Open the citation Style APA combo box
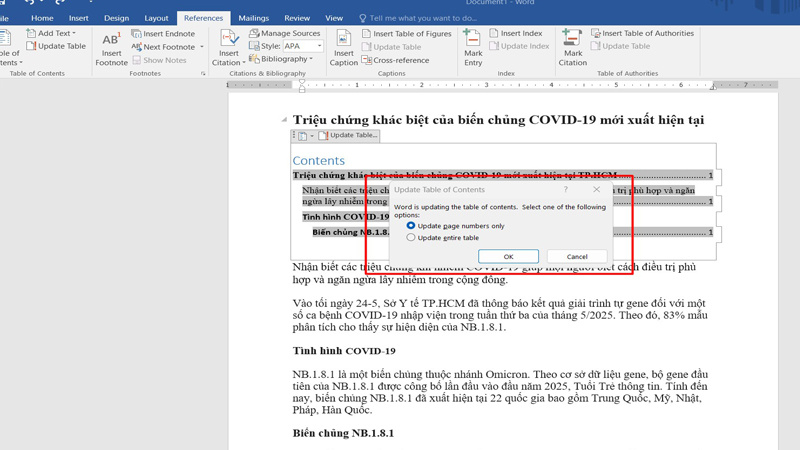Screen dimensions: 800x450 [x=303, y=46]
